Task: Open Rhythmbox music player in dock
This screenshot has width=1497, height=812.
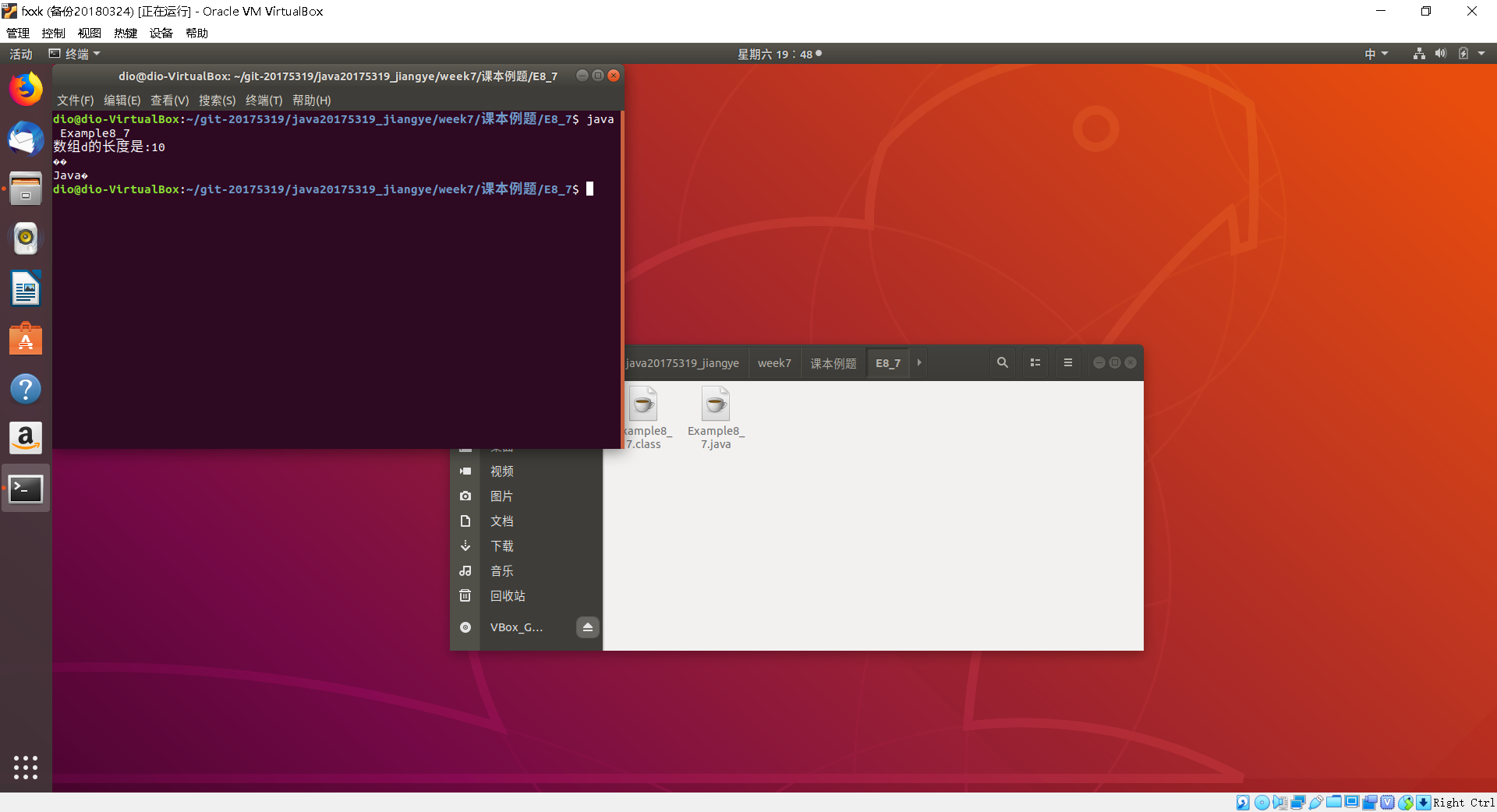Action: tap(26, 238)
